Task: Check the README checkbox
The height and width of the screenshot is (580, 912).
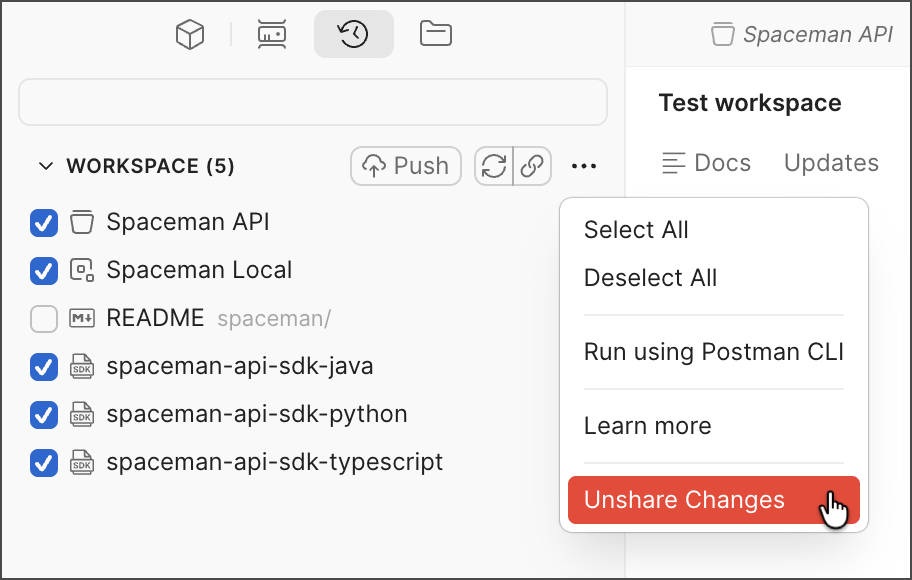Action: [x=44, y=319]
